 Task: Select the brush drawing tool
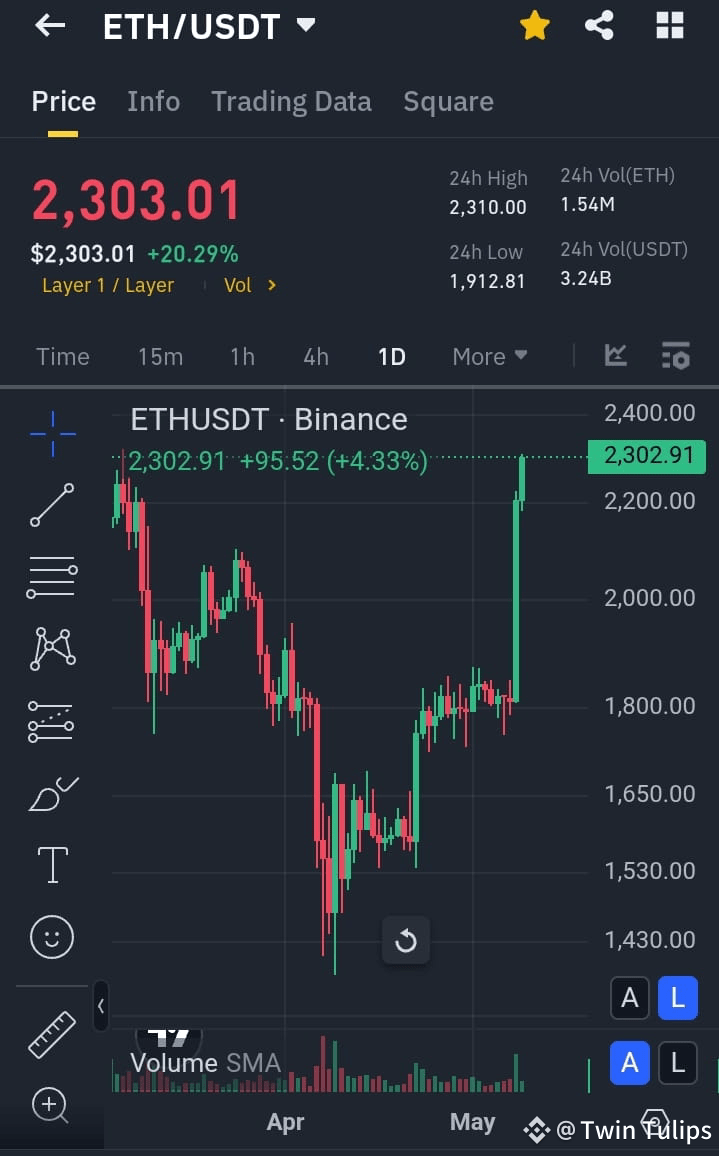[x=53, y=793]
